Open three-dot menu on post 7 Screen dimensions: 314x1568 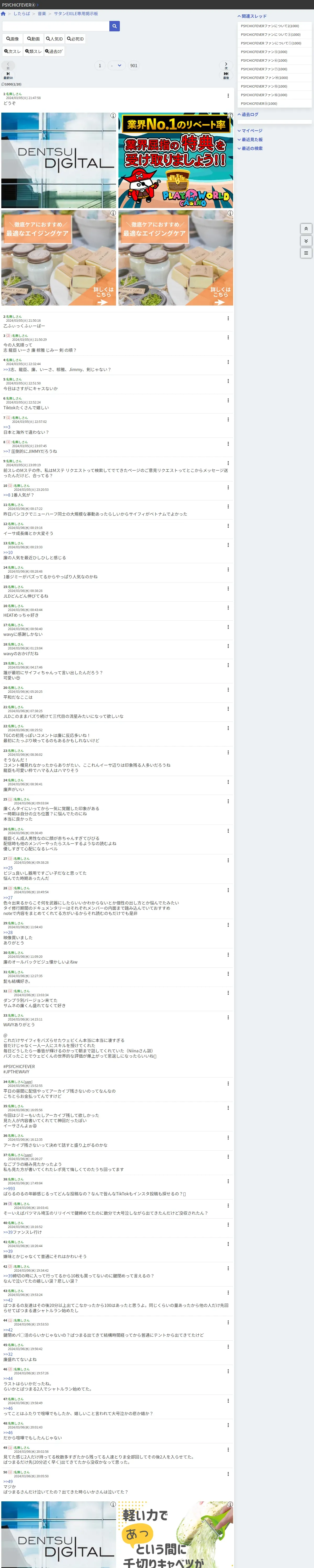(228, 419)
